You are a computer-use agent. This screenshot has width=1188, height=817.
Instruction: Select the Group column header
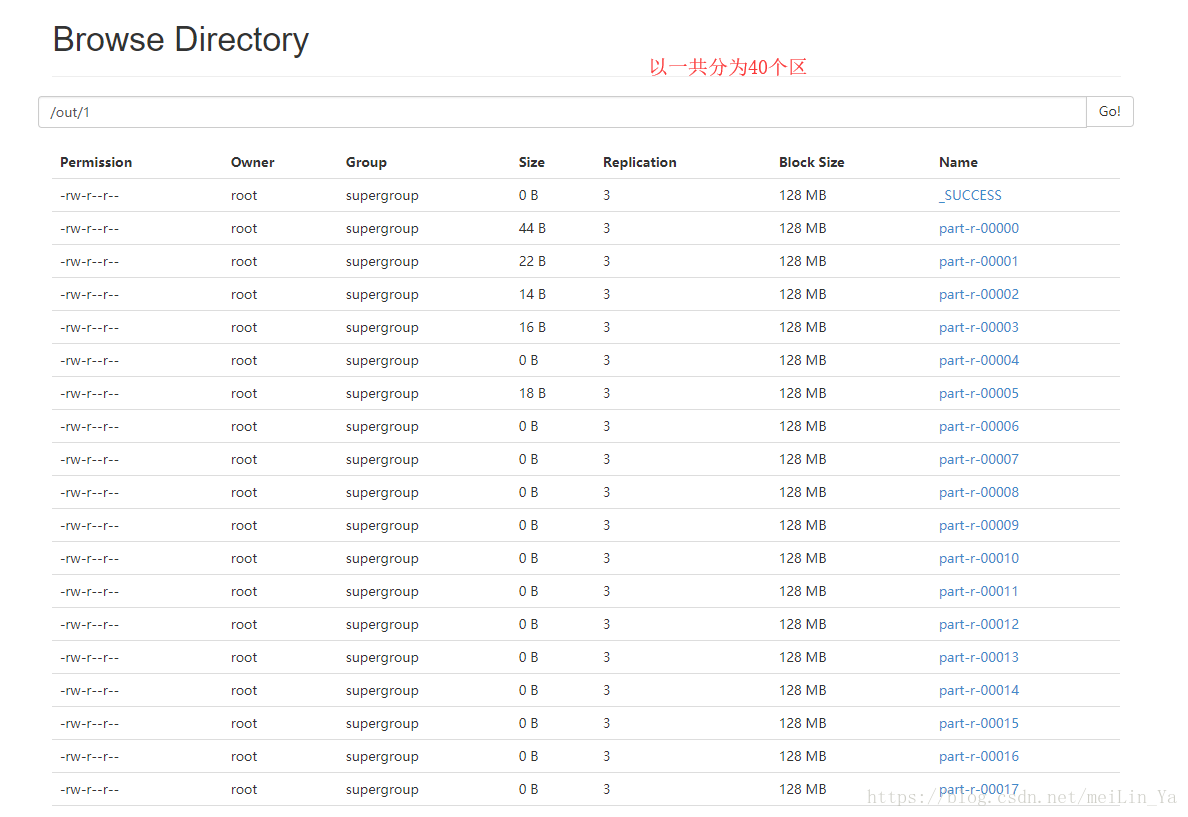[366, 162]
